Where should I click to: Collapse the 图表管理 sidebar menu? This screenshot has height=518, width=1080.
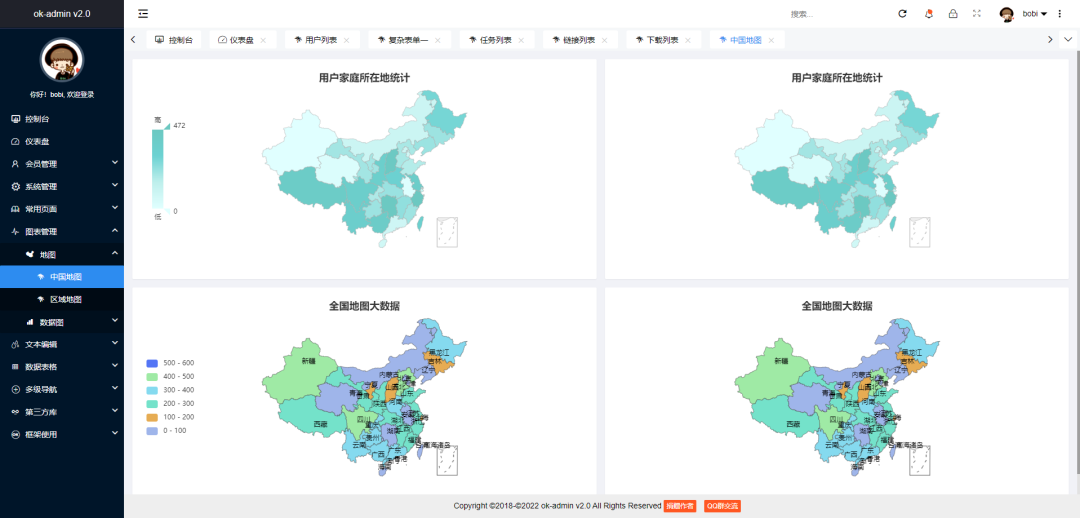point(62,231)
